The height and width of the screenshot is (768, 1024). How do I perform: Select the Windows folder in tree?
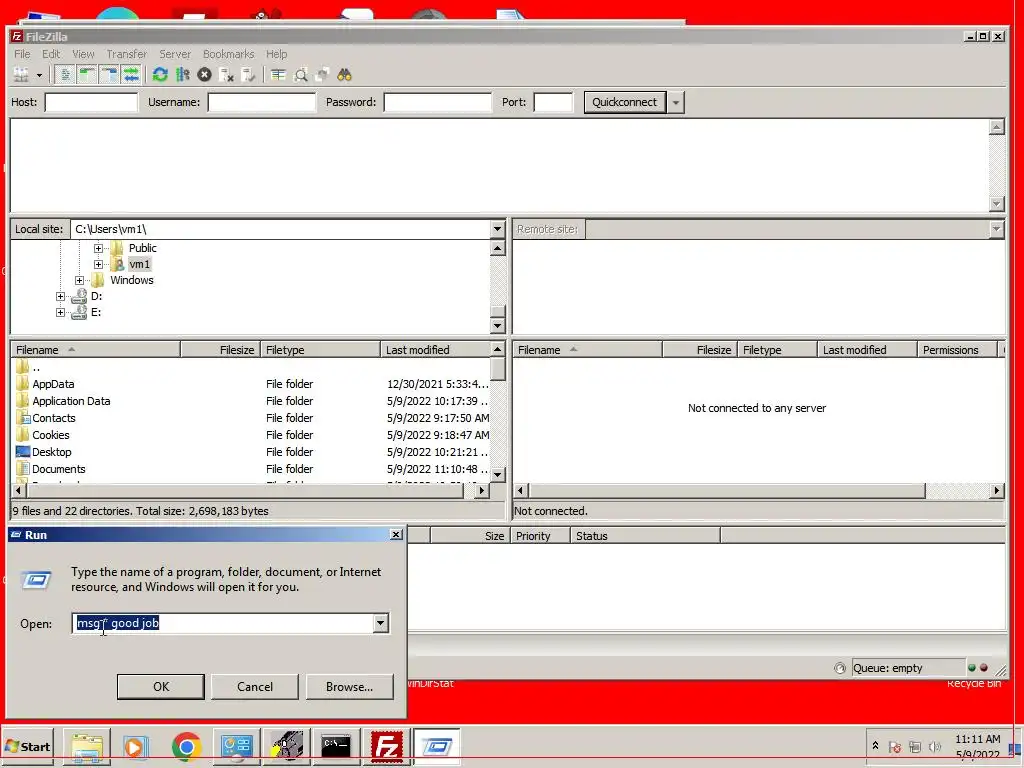(x=132, y=280)
